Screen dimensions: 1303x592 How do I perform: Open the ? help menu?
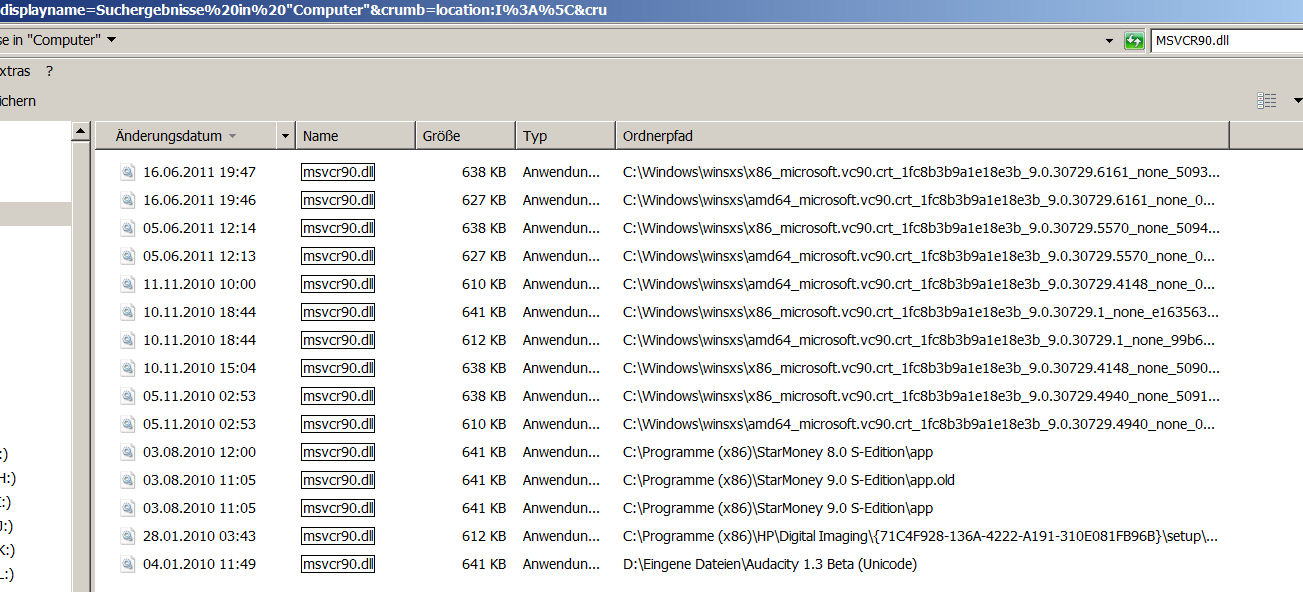point(49,71)
